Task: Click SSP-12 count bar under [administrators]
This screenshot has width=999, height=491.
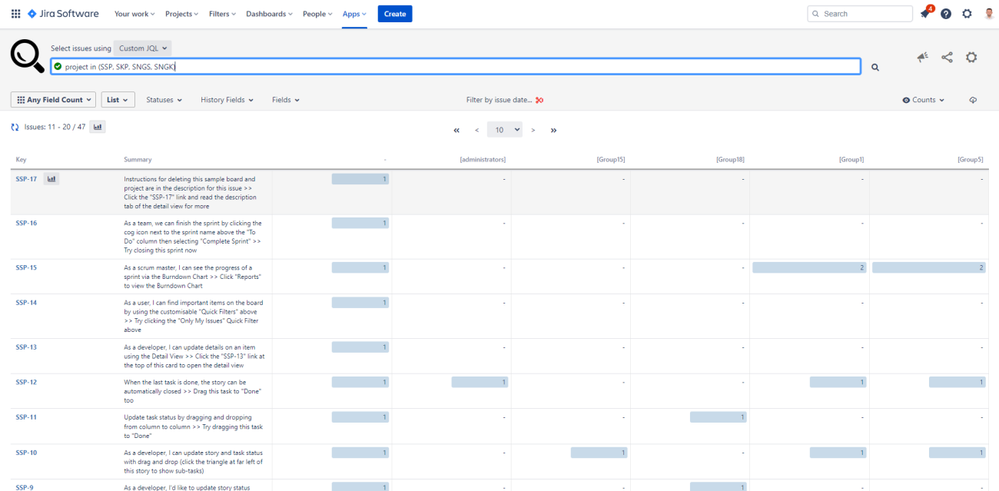Action: [480, 382]
